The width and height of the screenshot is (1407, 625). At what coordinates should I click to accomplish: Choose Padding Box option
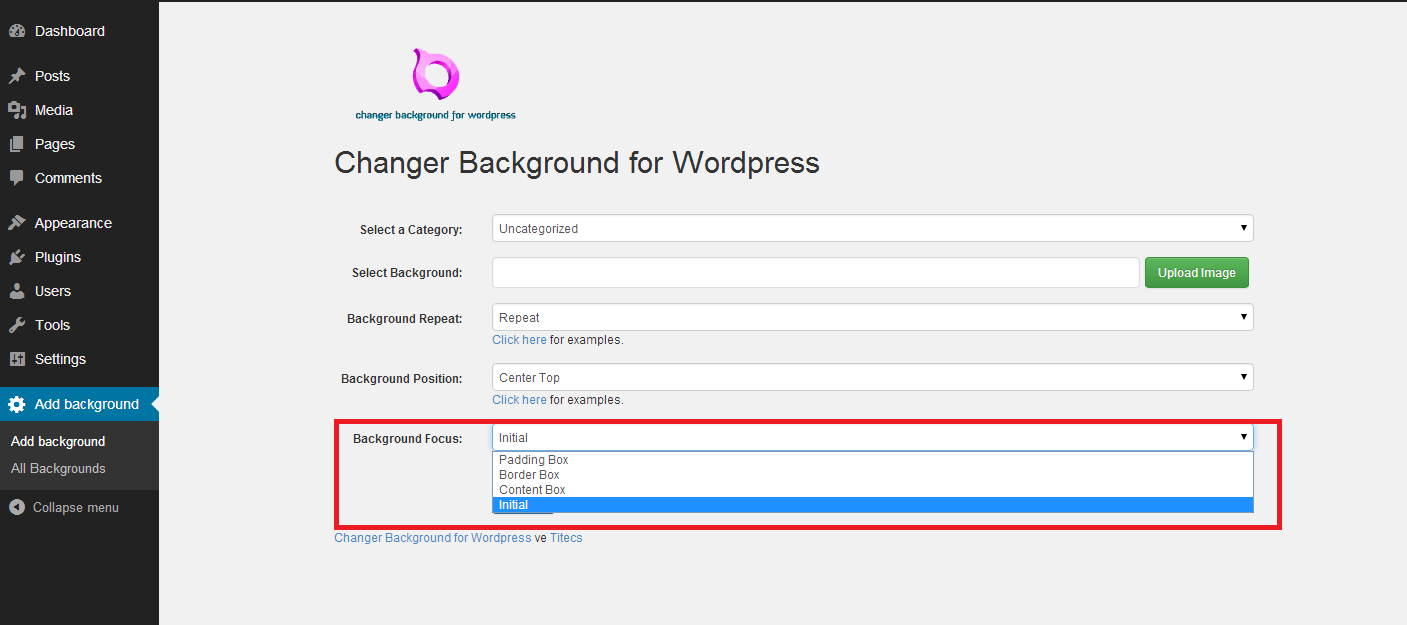pos(872,460)
